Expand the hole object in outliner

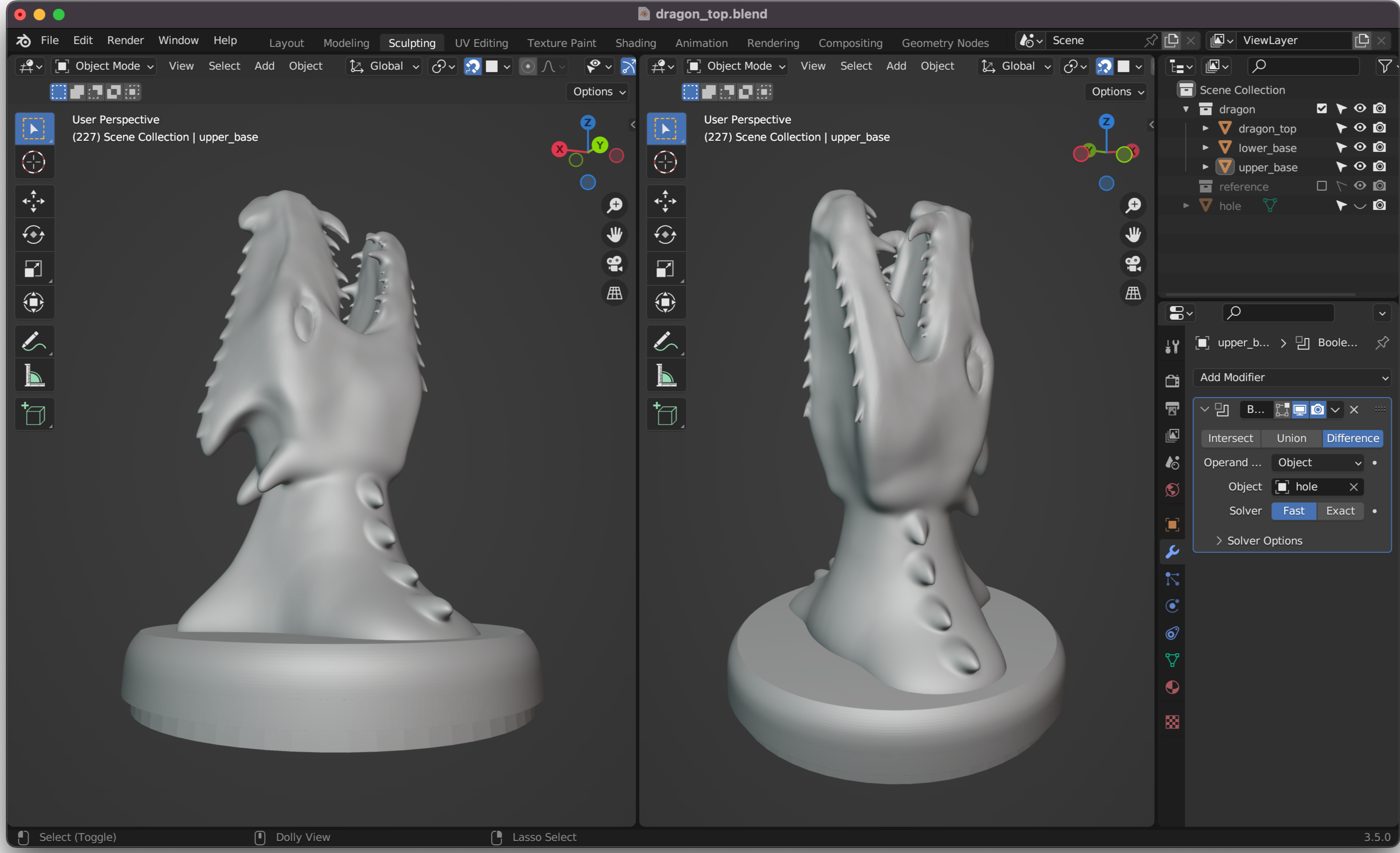(x=1186, y=206)
